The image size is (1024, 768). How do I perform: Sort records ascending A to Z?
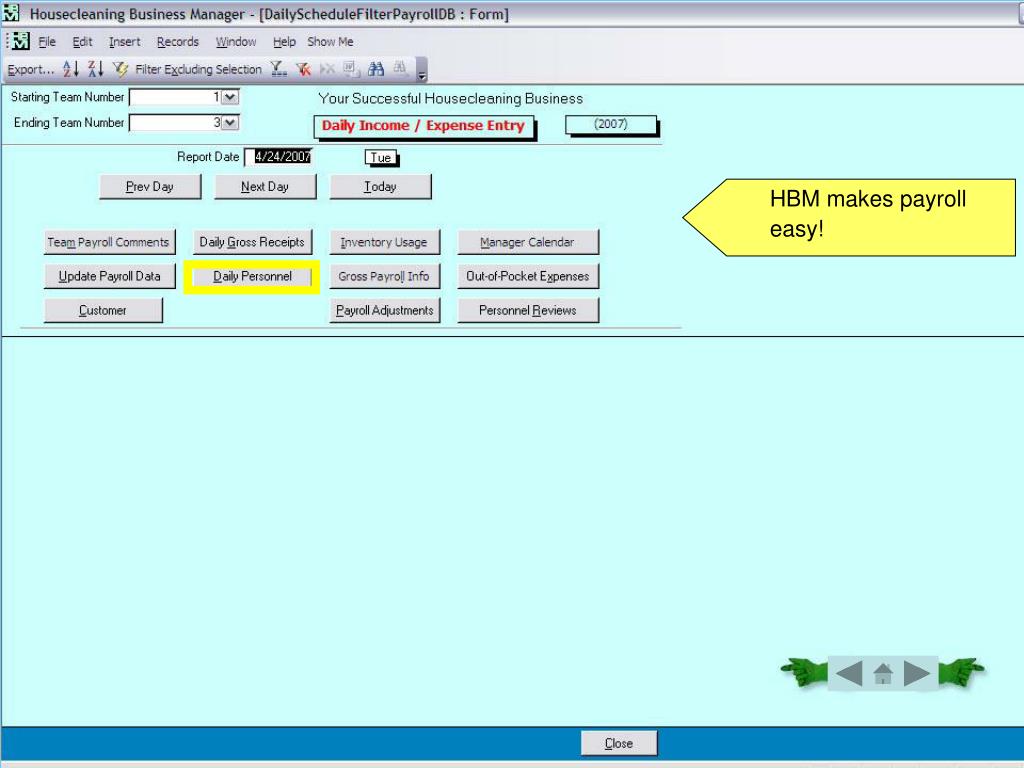tap(71, 69)
